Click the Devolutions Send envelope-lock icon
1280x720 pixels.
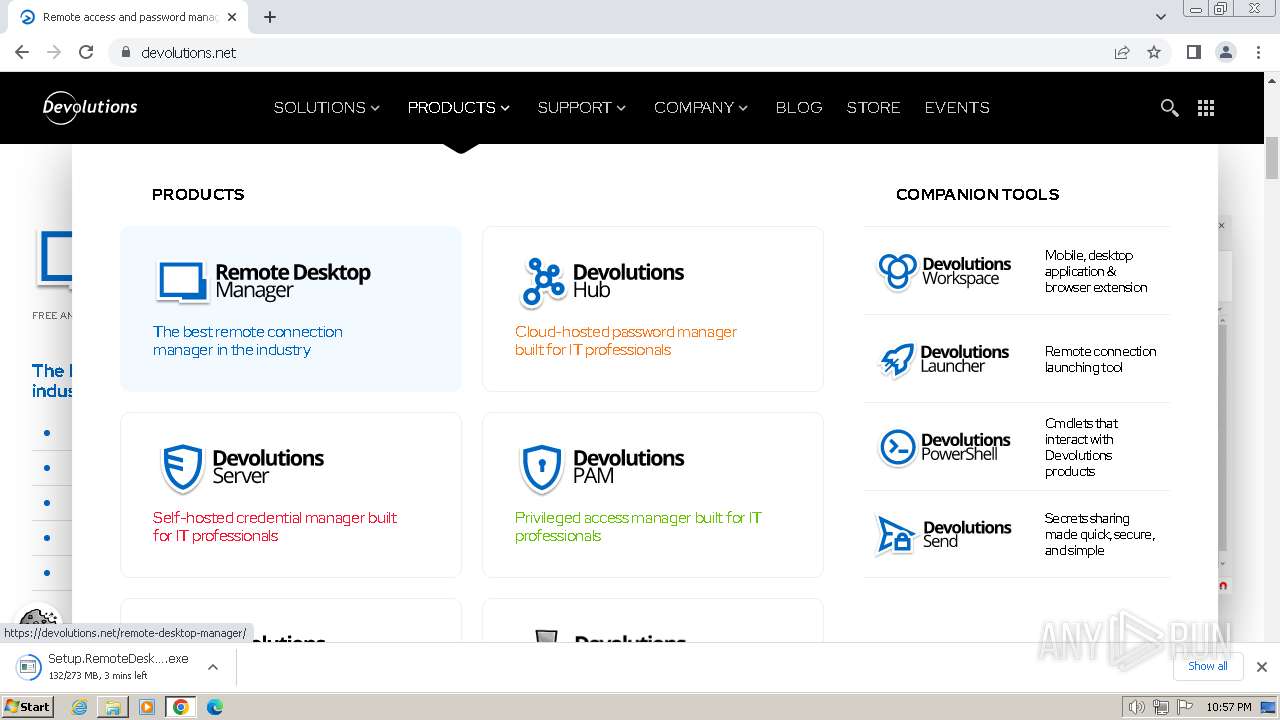coord(896,535)
